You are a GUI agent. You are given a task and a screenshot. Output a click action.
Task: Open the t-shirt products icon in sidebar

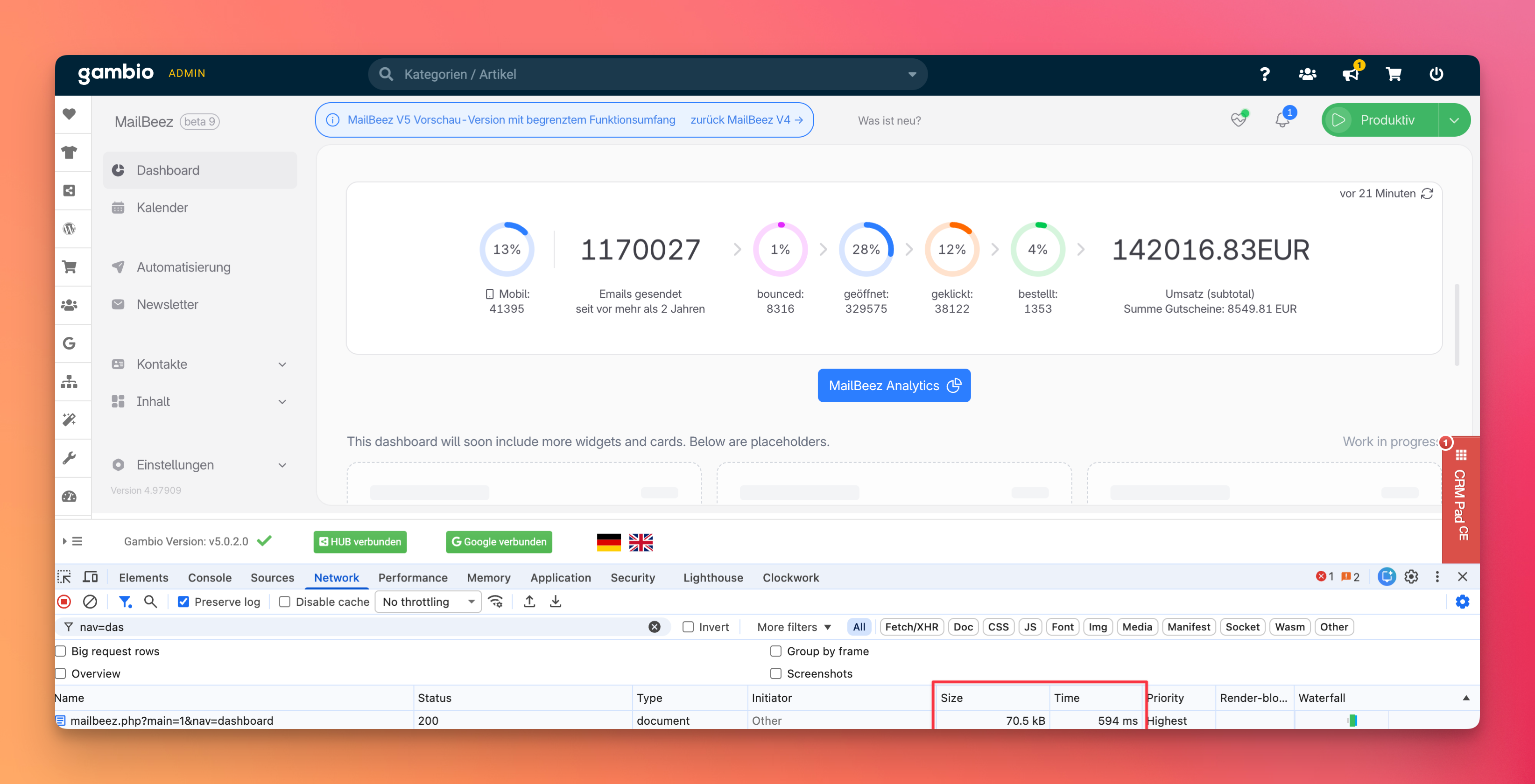click(x=69, y=152)
